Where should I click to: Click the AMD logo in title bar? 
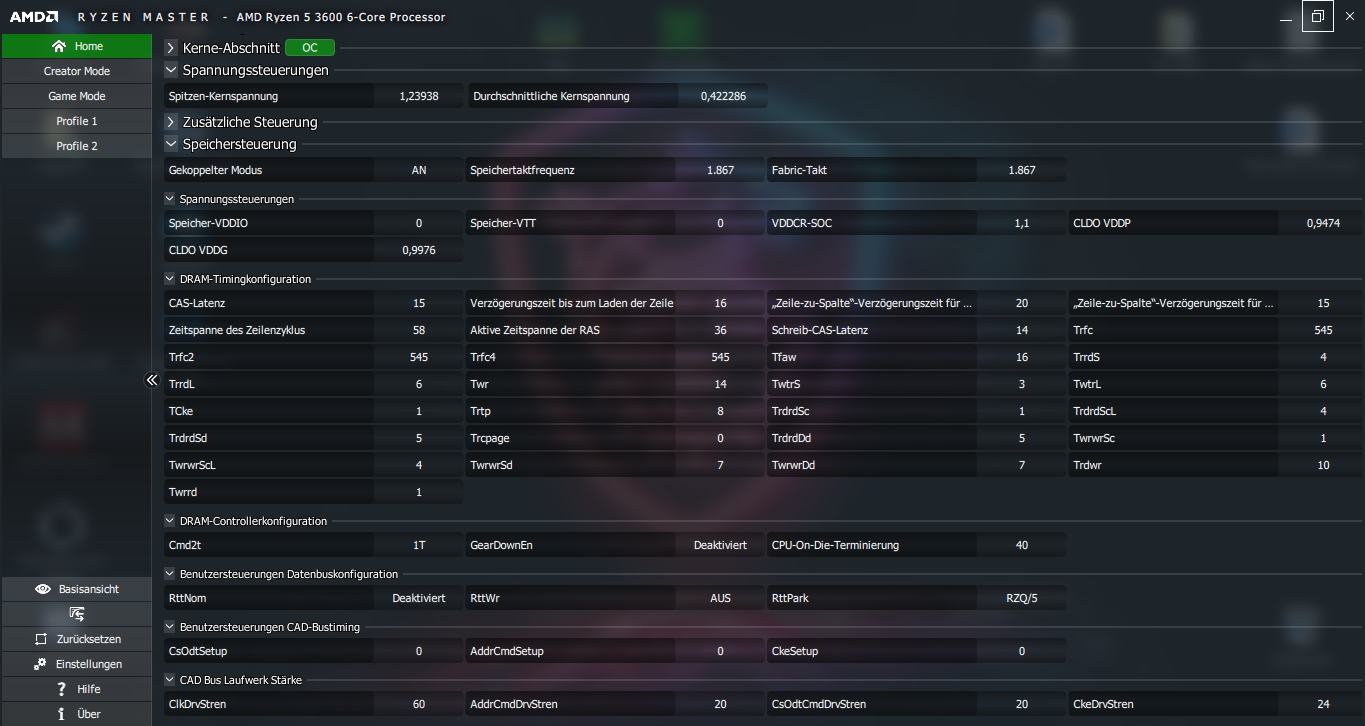34,17
